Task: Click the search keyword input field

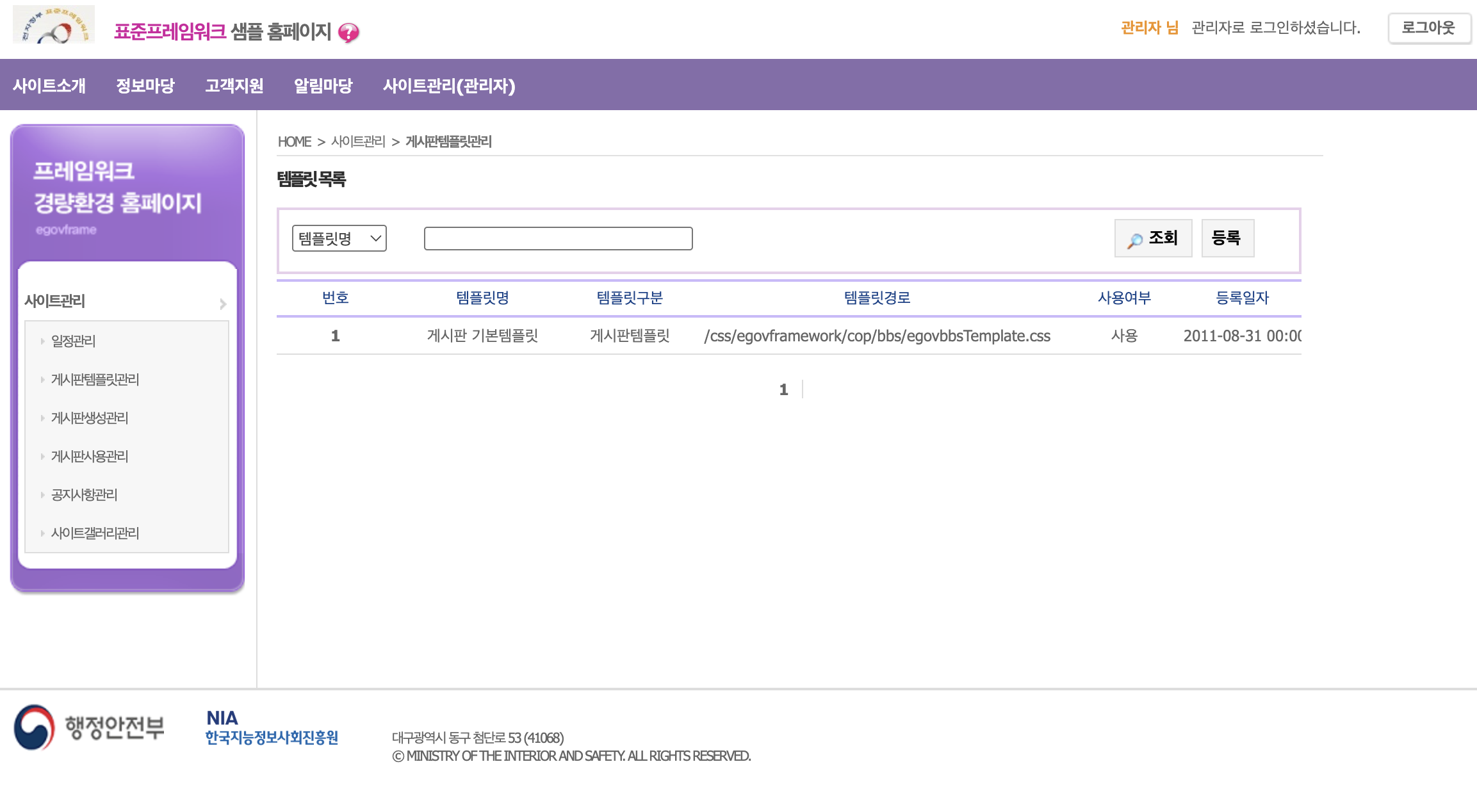Action: click(558, 238)
